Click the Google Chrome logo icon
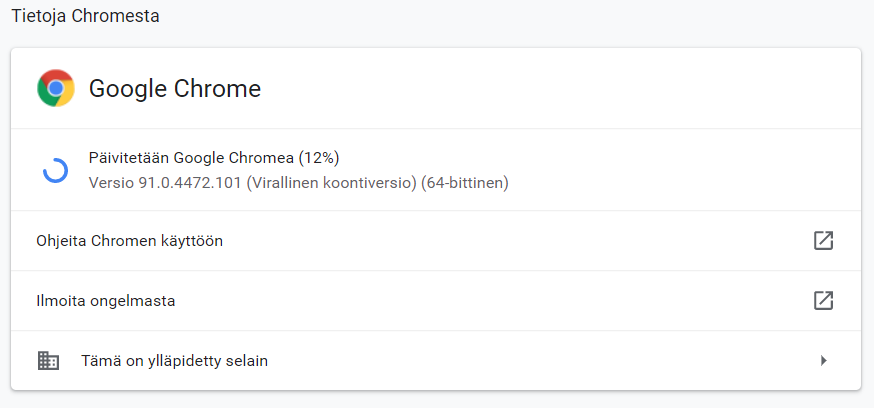 pos(56,88)
